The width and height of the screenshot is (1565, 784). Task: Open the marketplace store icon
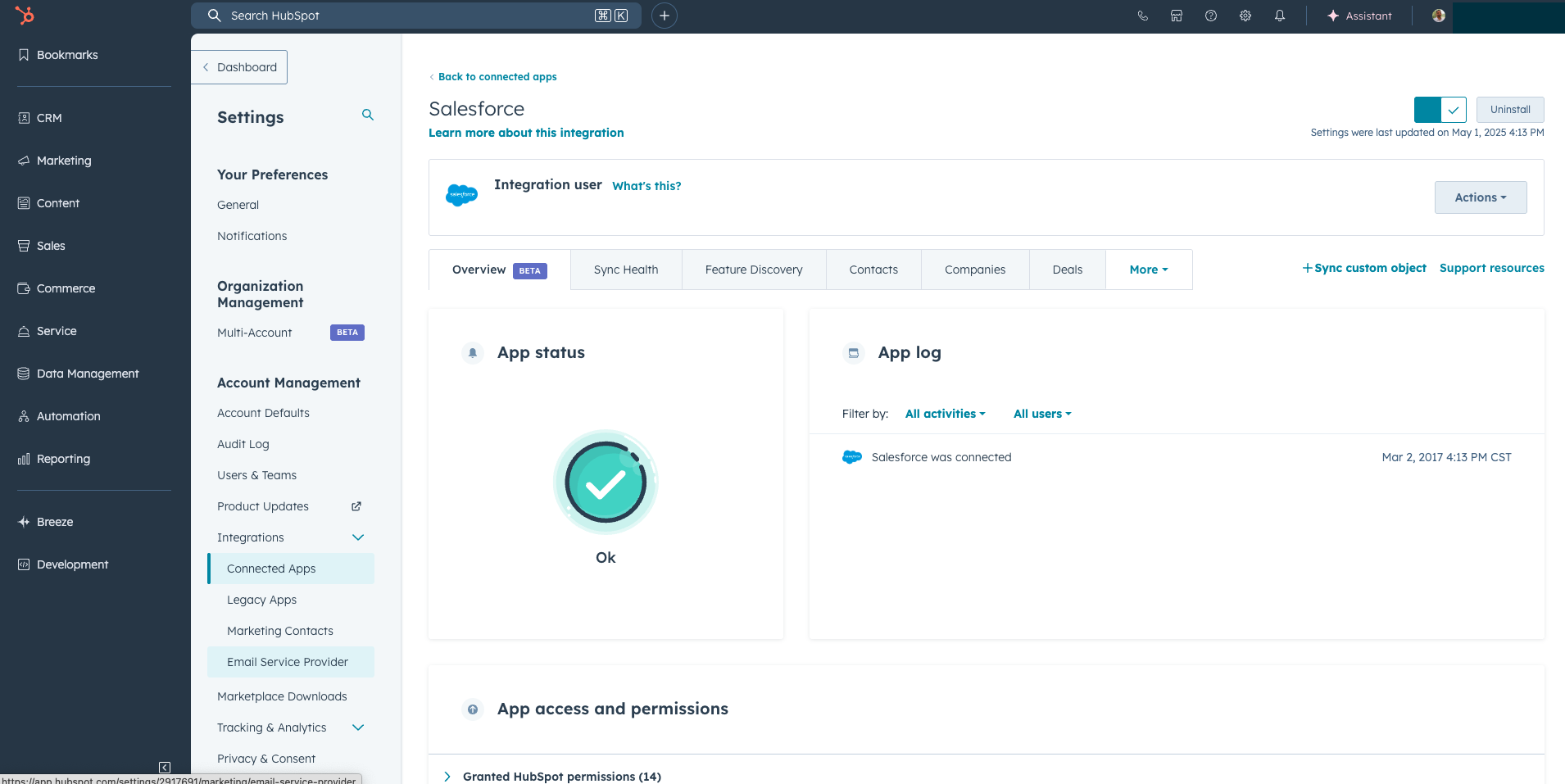pyautogui.click(x=1177, y=16)
